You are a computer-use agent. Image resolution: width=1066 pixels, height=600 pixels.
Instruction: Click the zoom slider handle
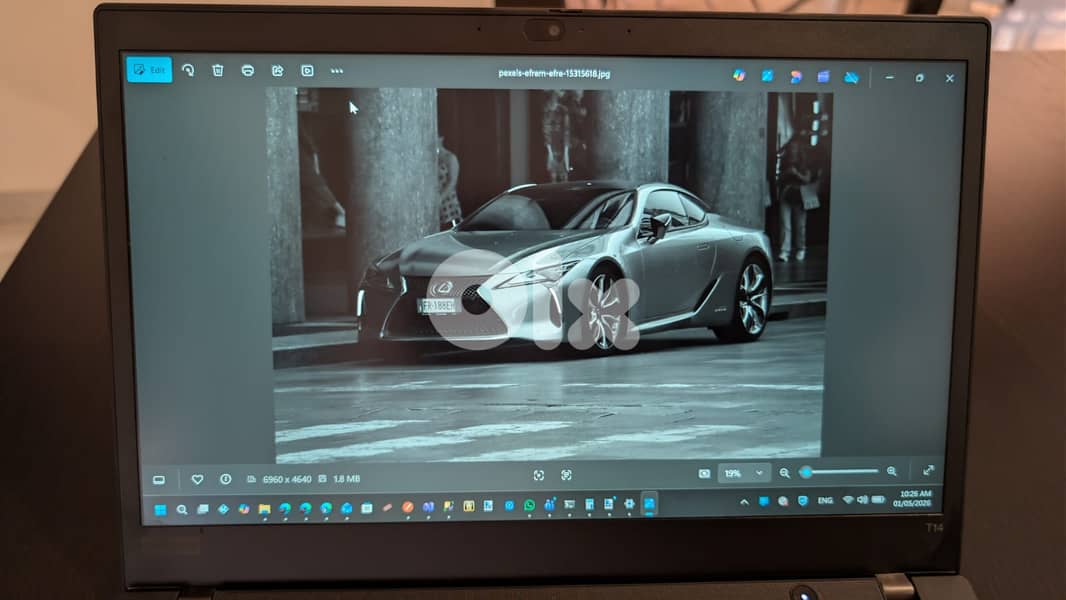[806, 472]
